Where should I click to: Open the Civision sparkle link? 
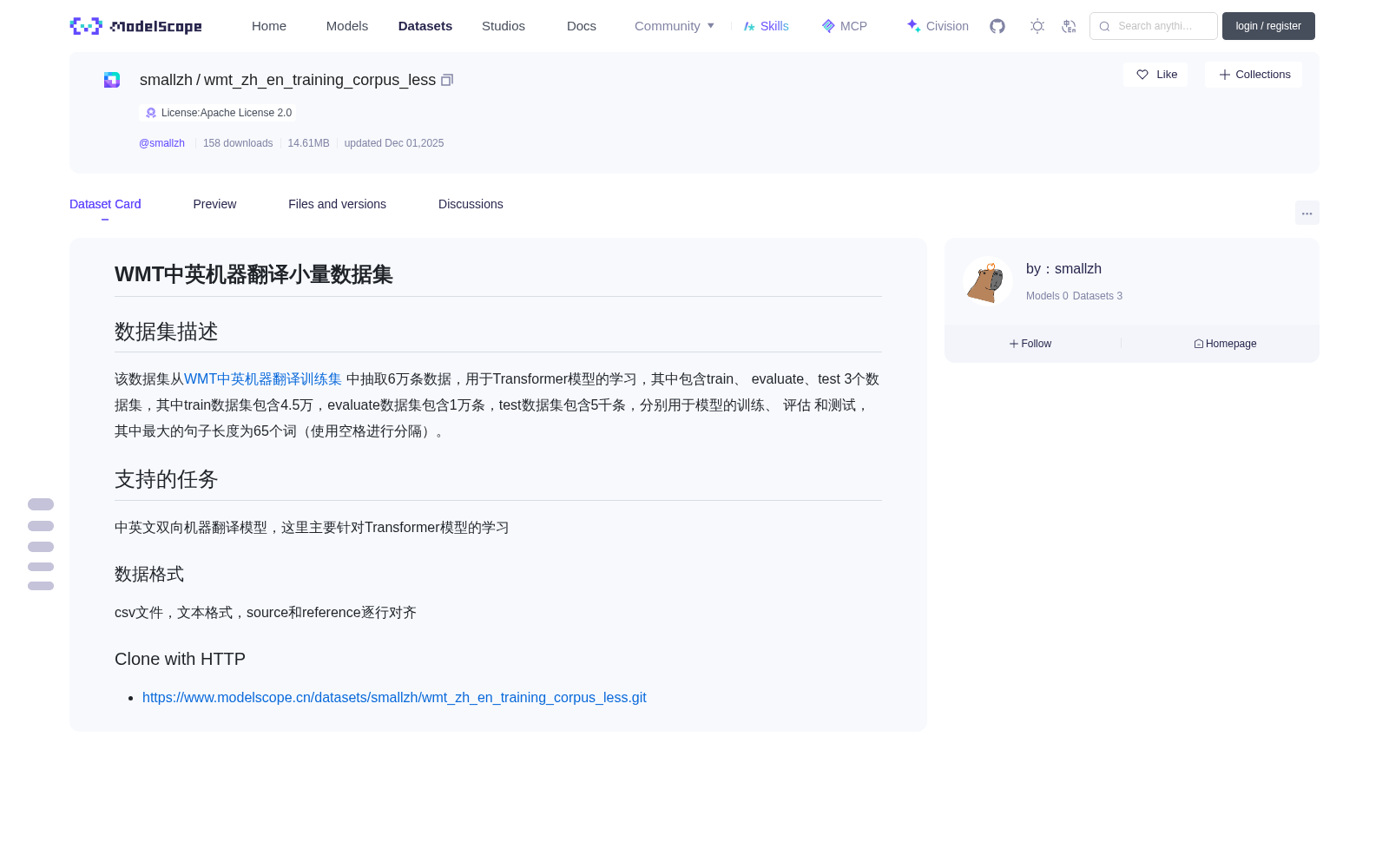[938, 26]
